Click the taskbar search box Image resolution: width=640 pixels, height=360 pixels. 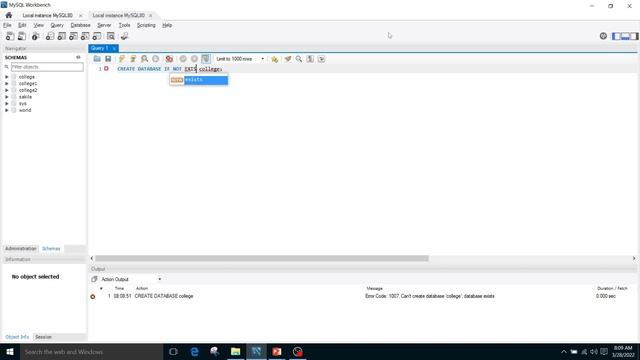(x=91, y=352)
